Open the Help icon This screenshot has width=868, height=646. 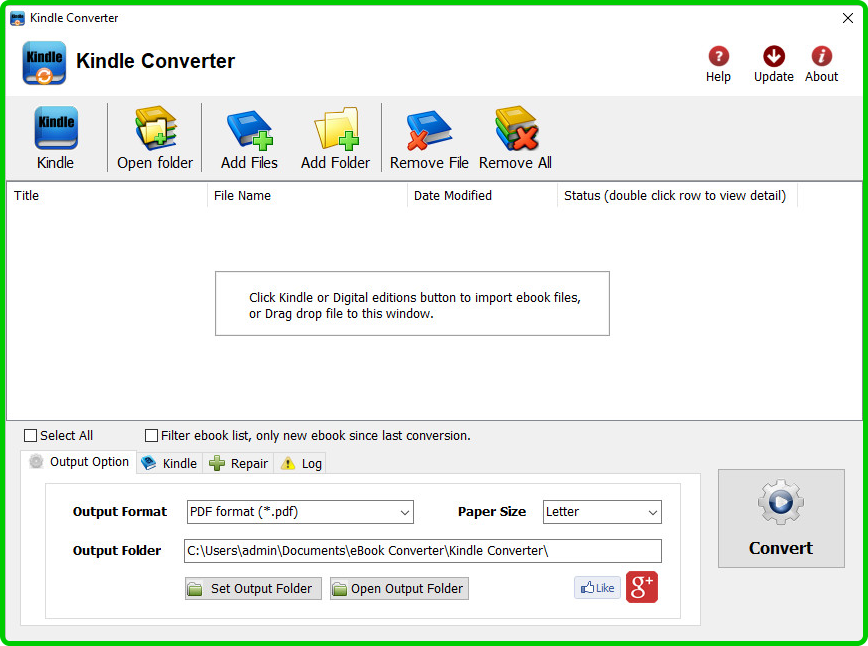click(x=718, y=64)
